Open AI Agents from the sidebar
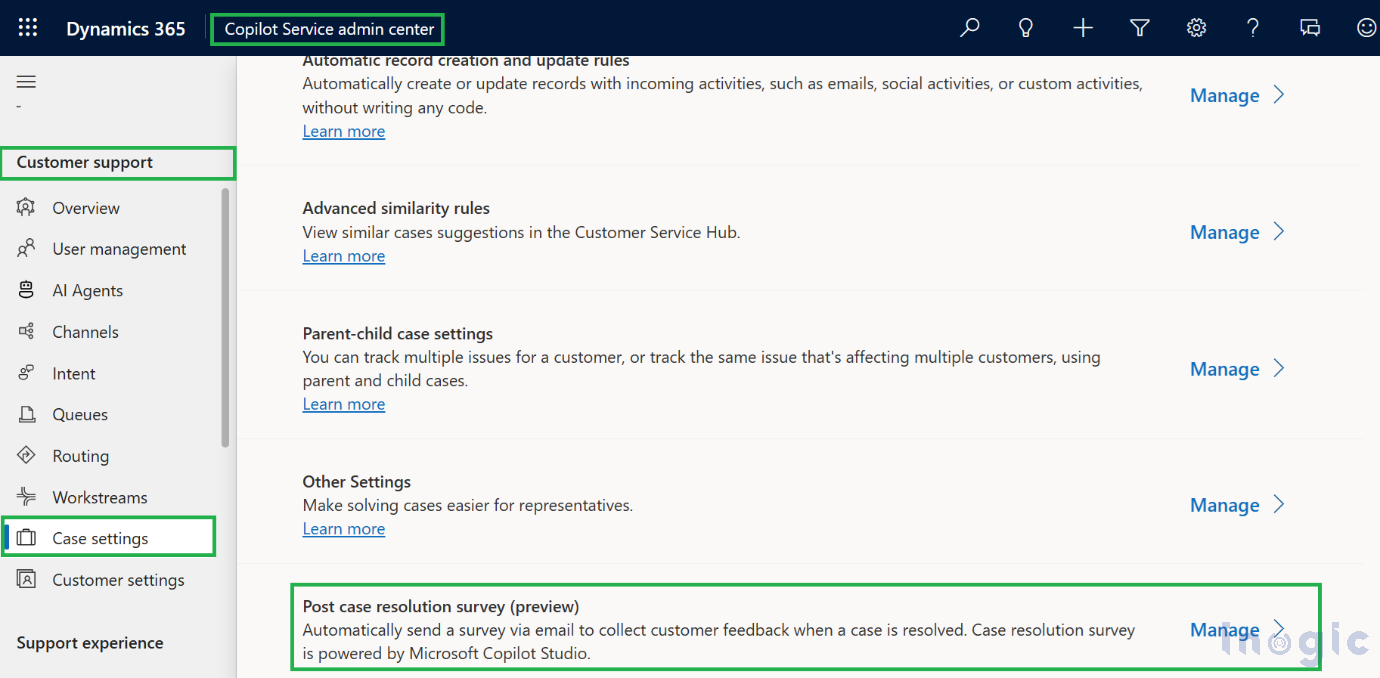This screenshot has height=678, width=1380. click(87, 290)
